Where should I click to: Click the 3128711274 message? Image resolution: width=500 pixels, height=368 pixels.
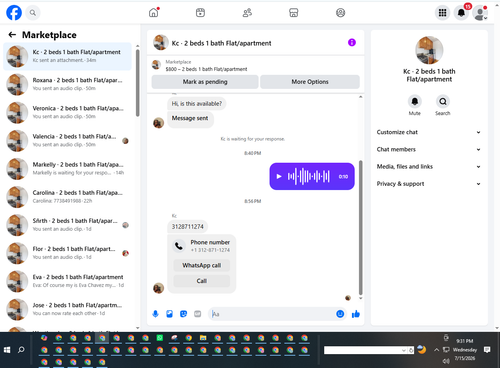tap(187, 227)
